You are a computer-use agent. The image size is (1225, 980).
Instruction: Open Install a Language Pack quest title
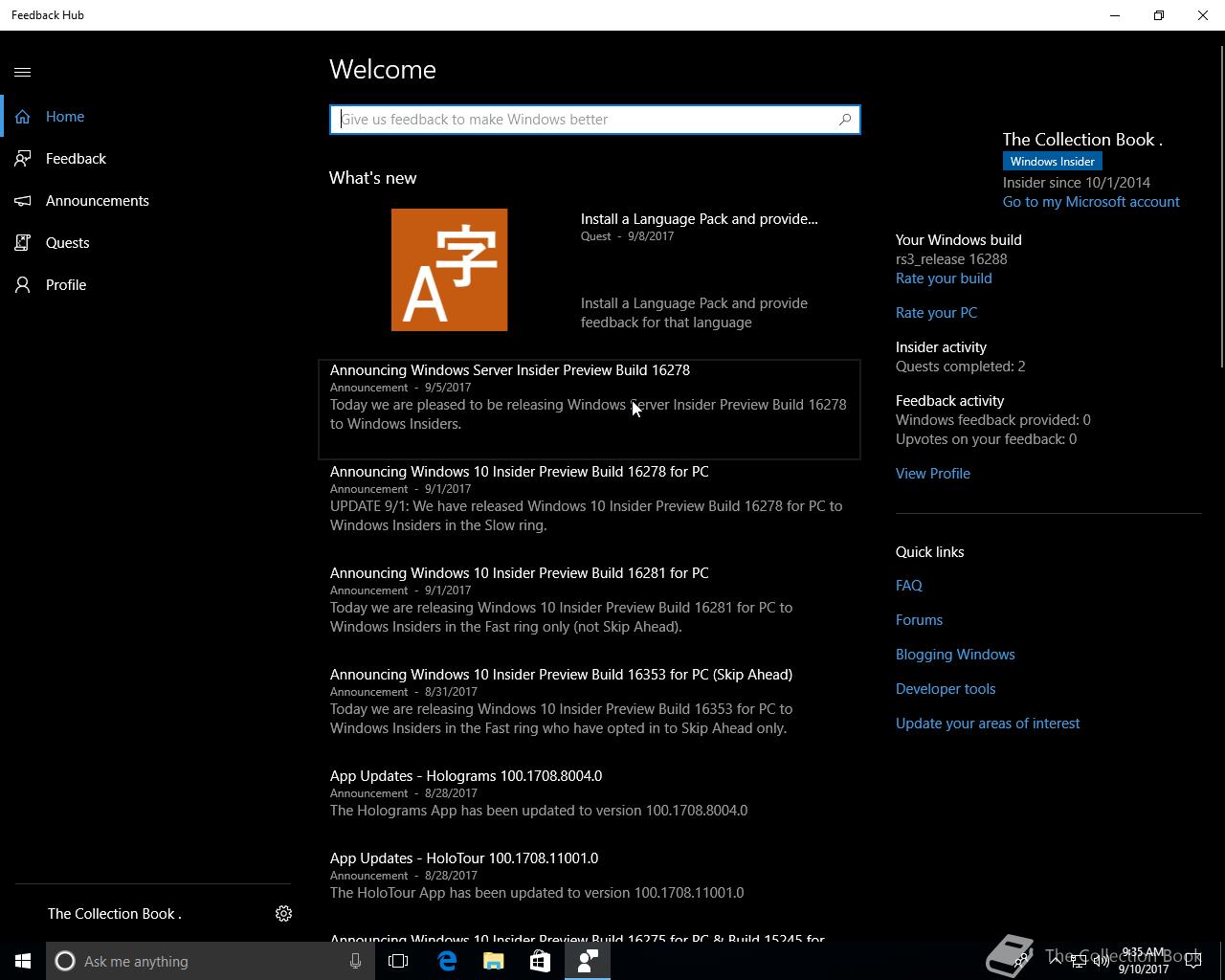699,219
